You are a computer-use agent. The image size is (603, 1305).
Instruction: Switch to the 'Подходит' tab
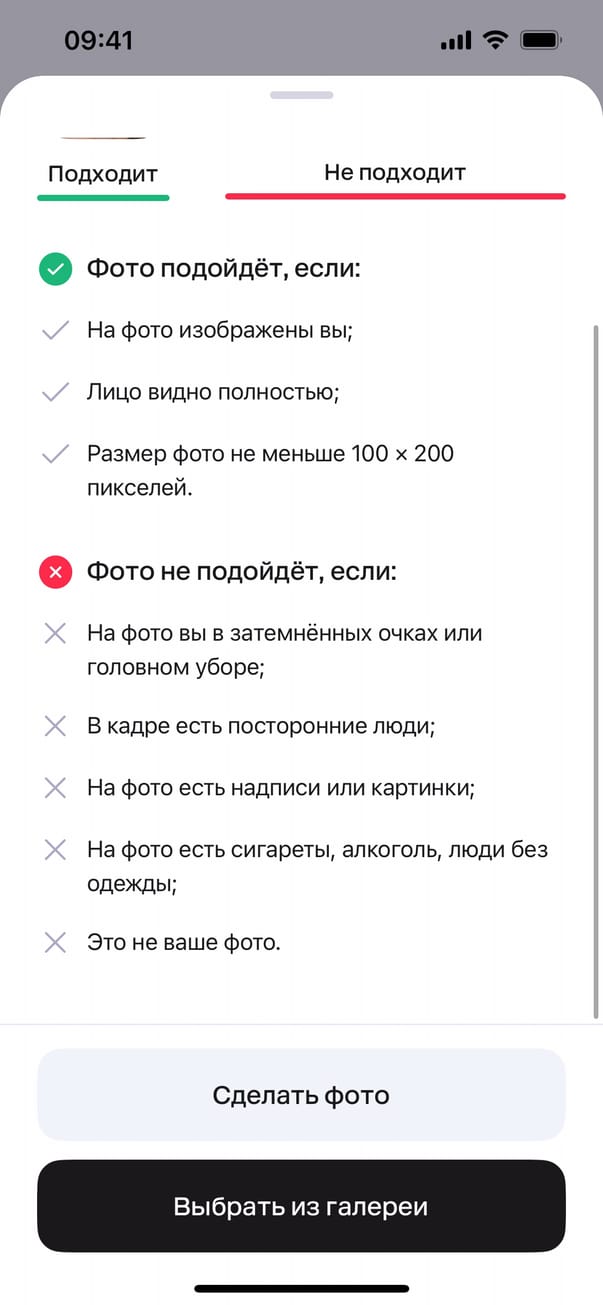coord(103,174)
